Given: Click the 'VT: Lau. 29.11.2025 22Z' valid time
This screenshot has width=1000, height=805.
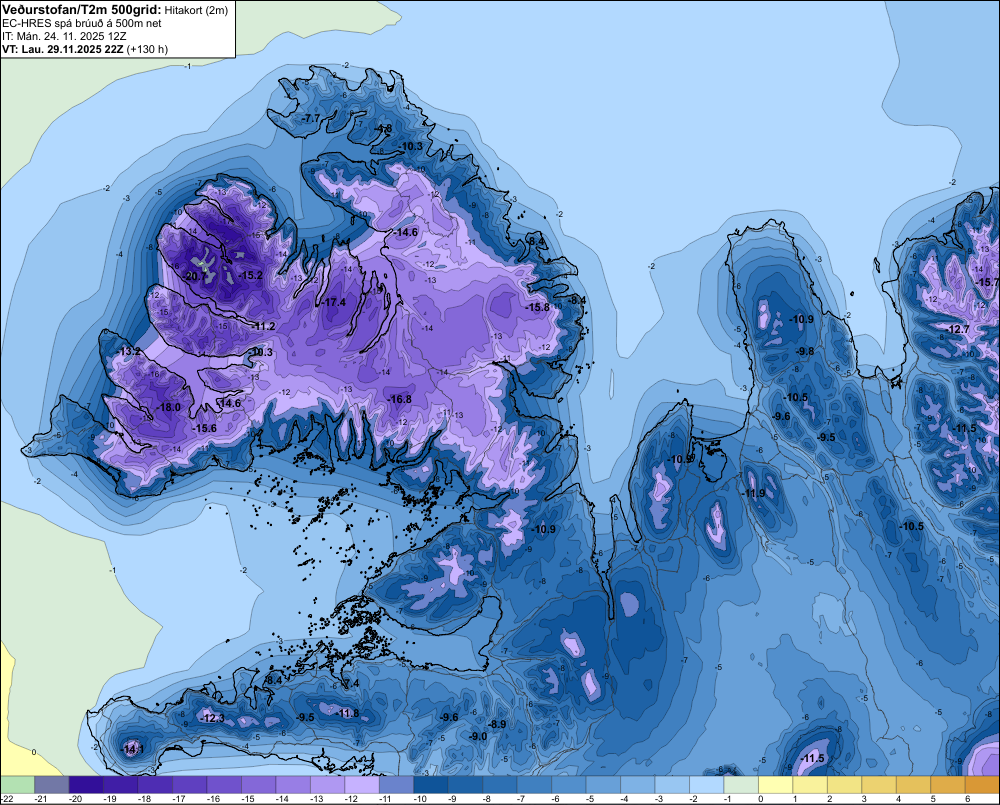Looking at the screenshot, I should pyautogui.click(x=63, y=49).
